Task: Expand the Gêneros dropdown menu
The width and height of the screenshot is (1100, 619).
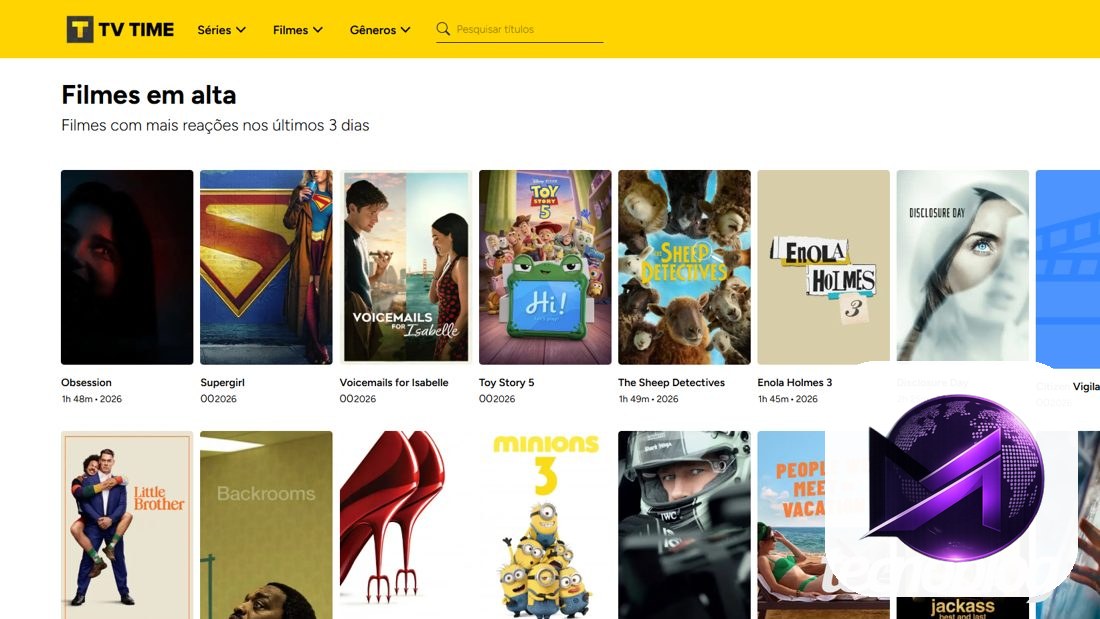Action: point(380,30)
